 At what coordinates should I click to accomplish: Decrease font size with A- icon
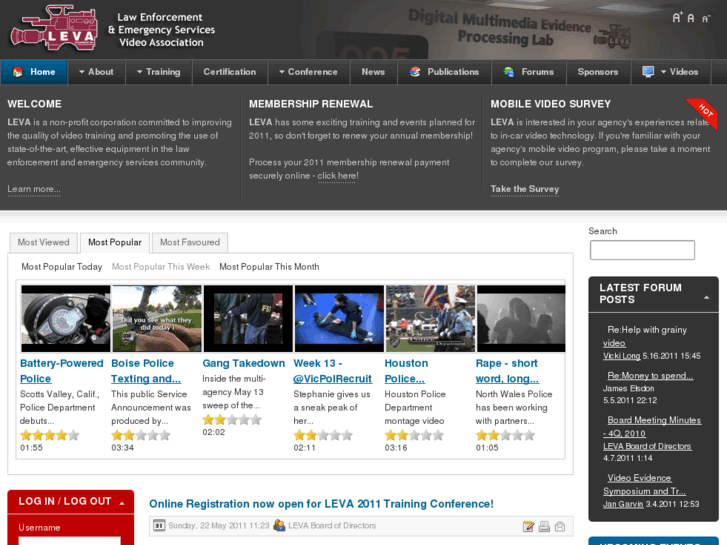[x=706, y=19]
